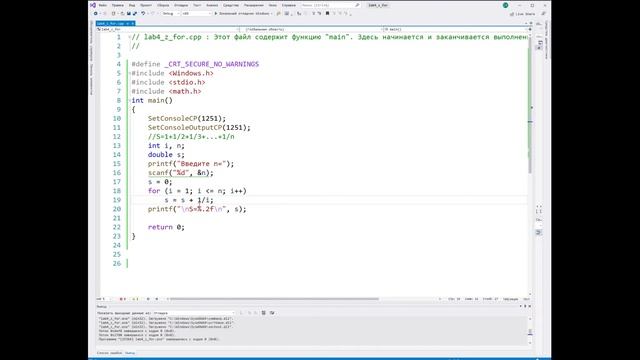This screenshot has height=360, width=640.
Task: Open the Средства menu
Action: click(x=231, y=5)
